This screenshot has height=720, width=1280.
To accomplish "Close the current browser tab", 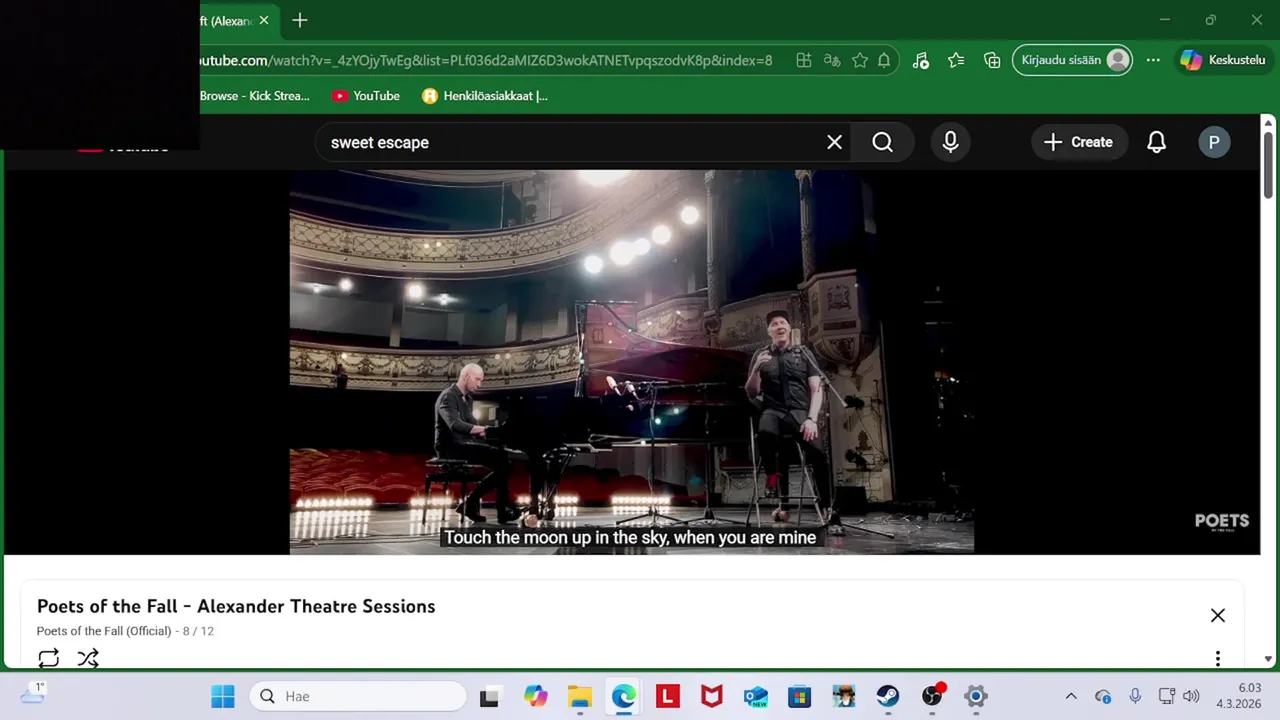I will (x=264, y=20).
